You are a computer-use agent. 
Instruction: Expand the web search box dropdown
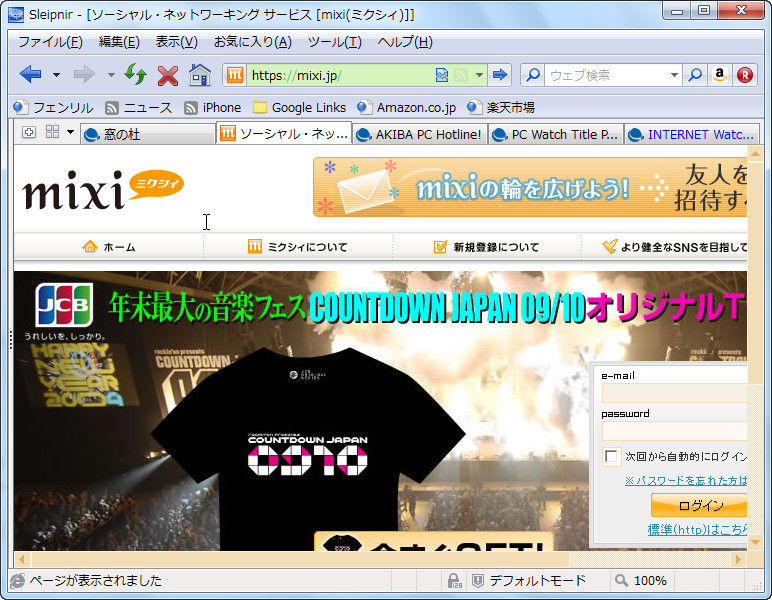pos(674,75)
